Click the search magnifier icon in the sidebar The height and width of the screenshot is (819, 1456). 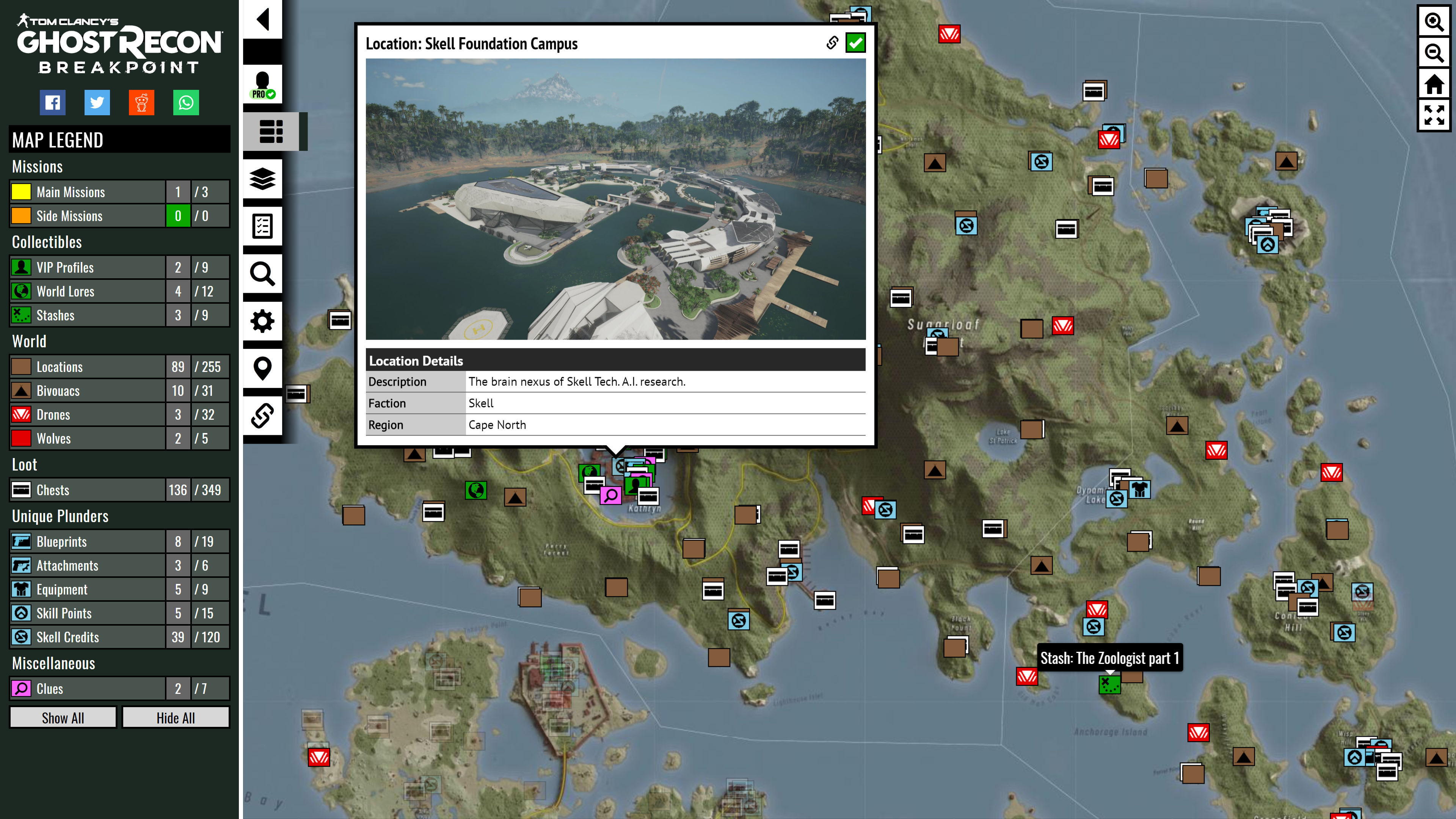(x=262, y=273)
